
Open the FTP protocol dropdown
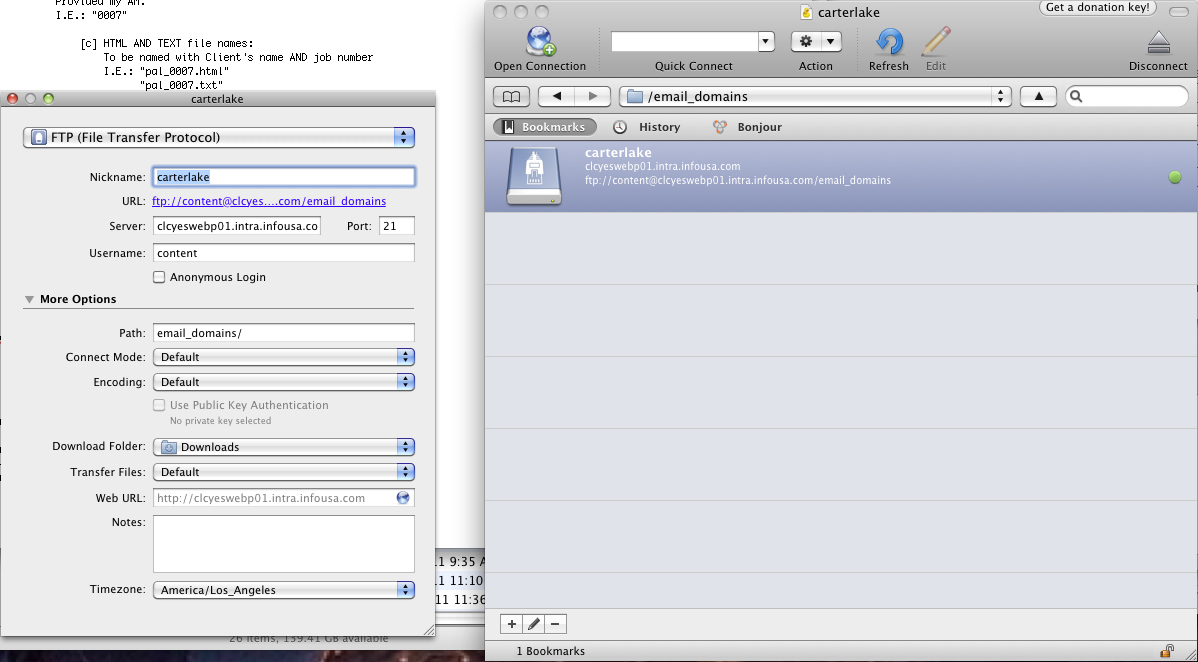pos(218,138)
